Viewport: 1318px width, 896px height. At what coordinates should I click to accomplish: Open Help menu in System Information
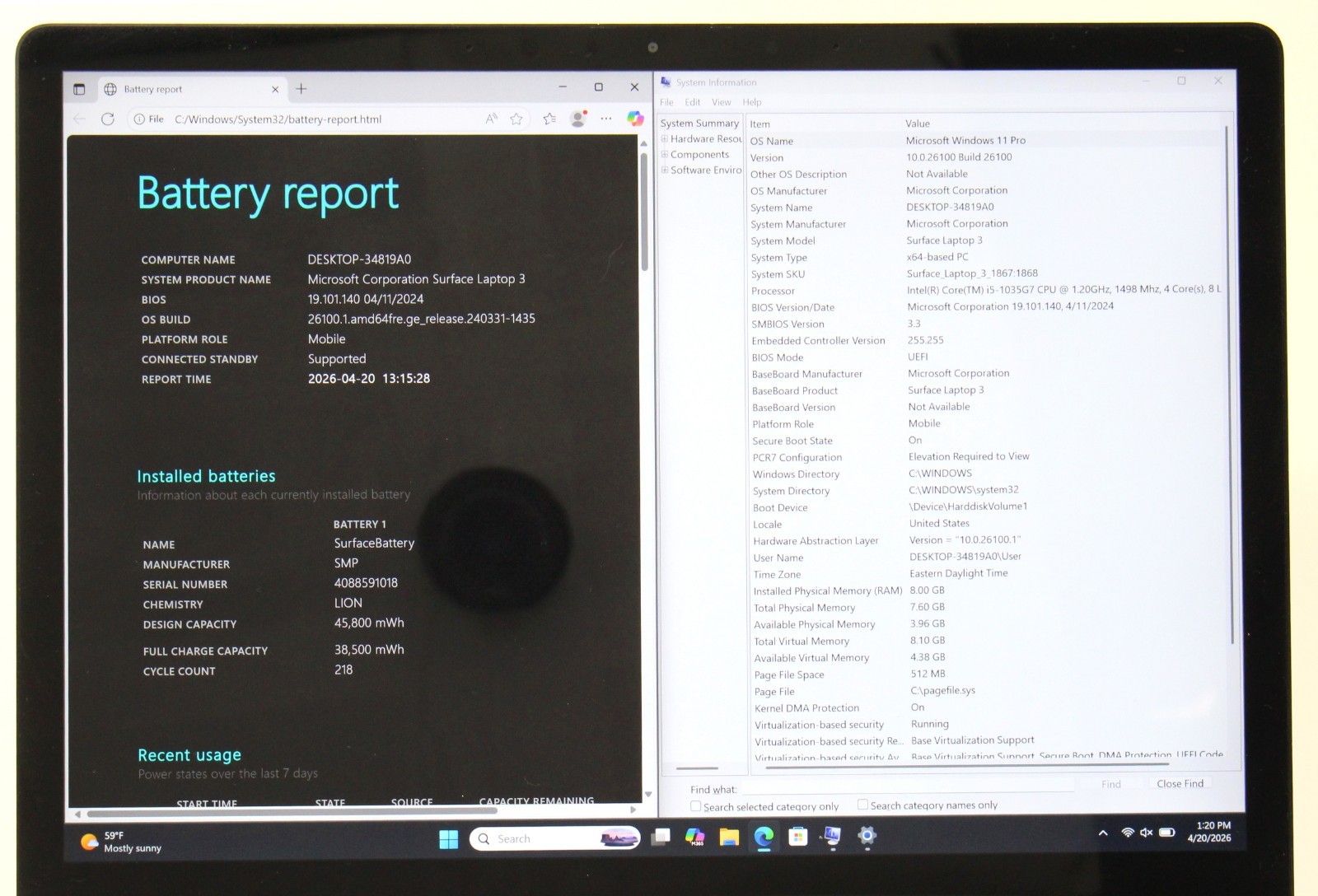pyautogui.click(x=752, y=102)
